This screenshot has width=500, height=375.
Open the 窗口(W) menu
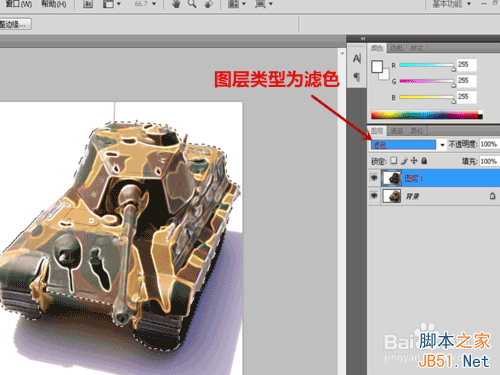tap(18, 4)
